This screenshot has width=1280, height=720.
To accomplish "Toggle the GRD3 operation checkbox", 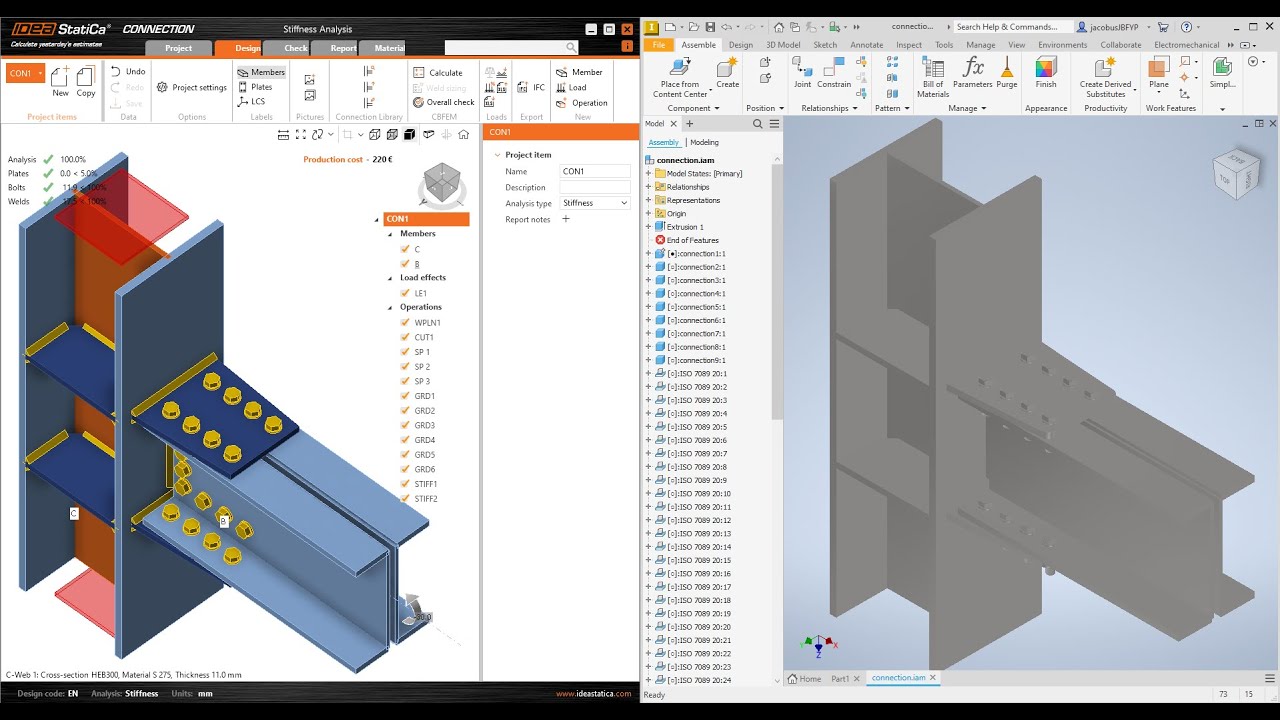I will (x=406, y=425).
